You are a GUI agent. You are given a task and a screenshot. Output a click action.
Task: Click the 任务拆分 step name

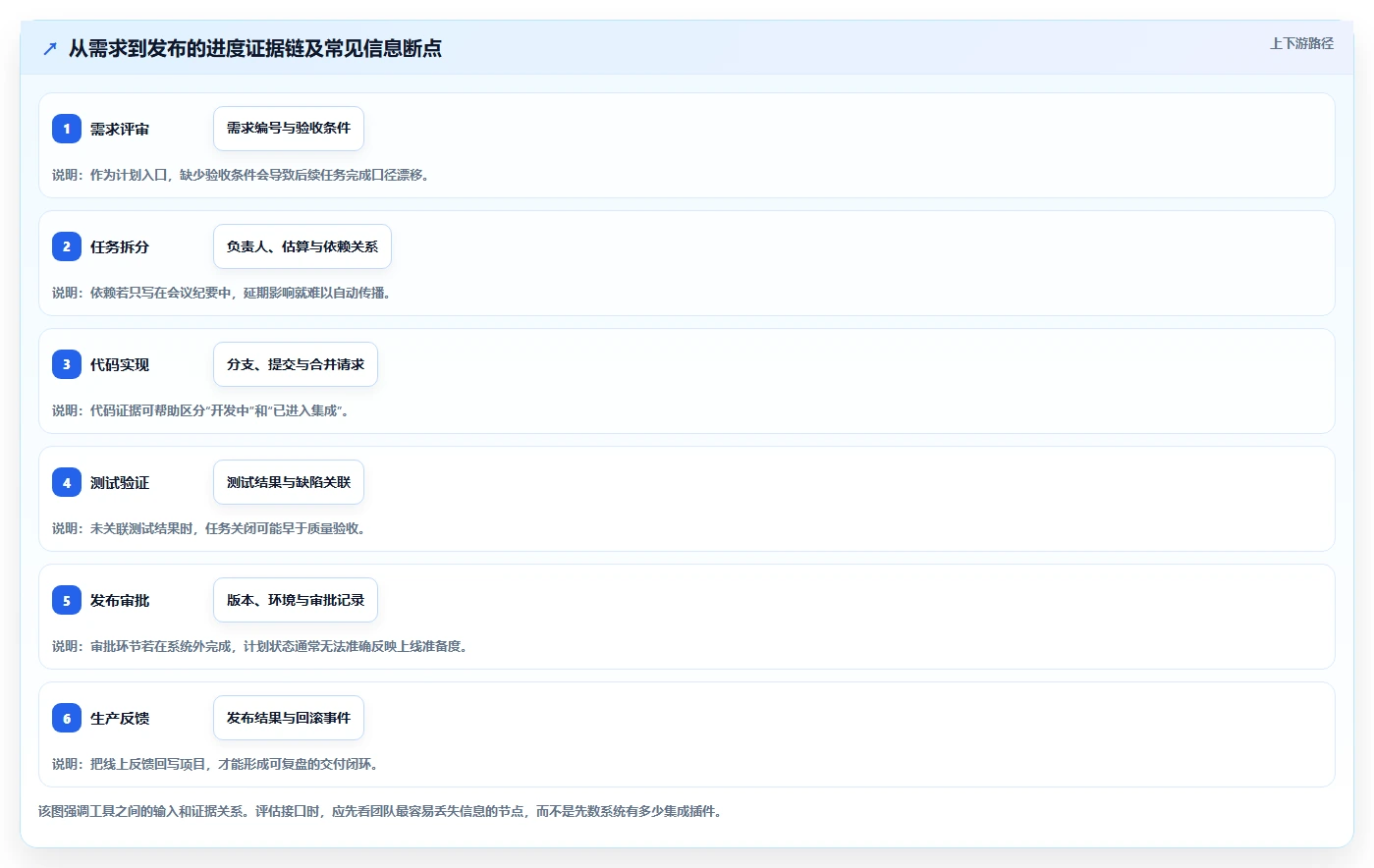(120, 246)
